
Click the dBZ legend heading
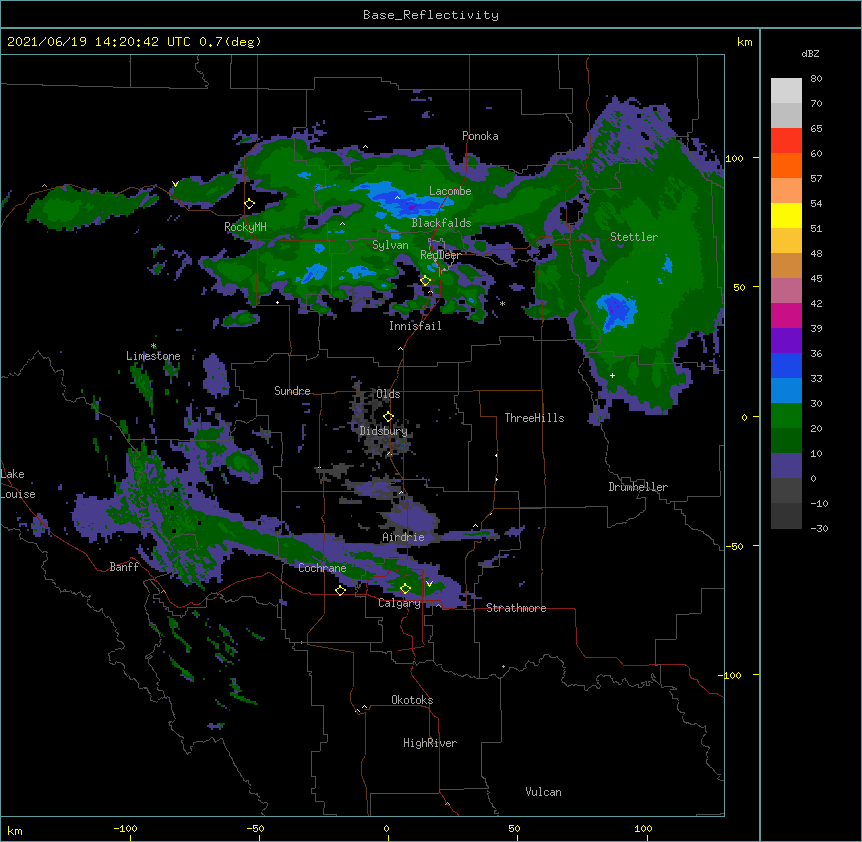click(810, 53)
